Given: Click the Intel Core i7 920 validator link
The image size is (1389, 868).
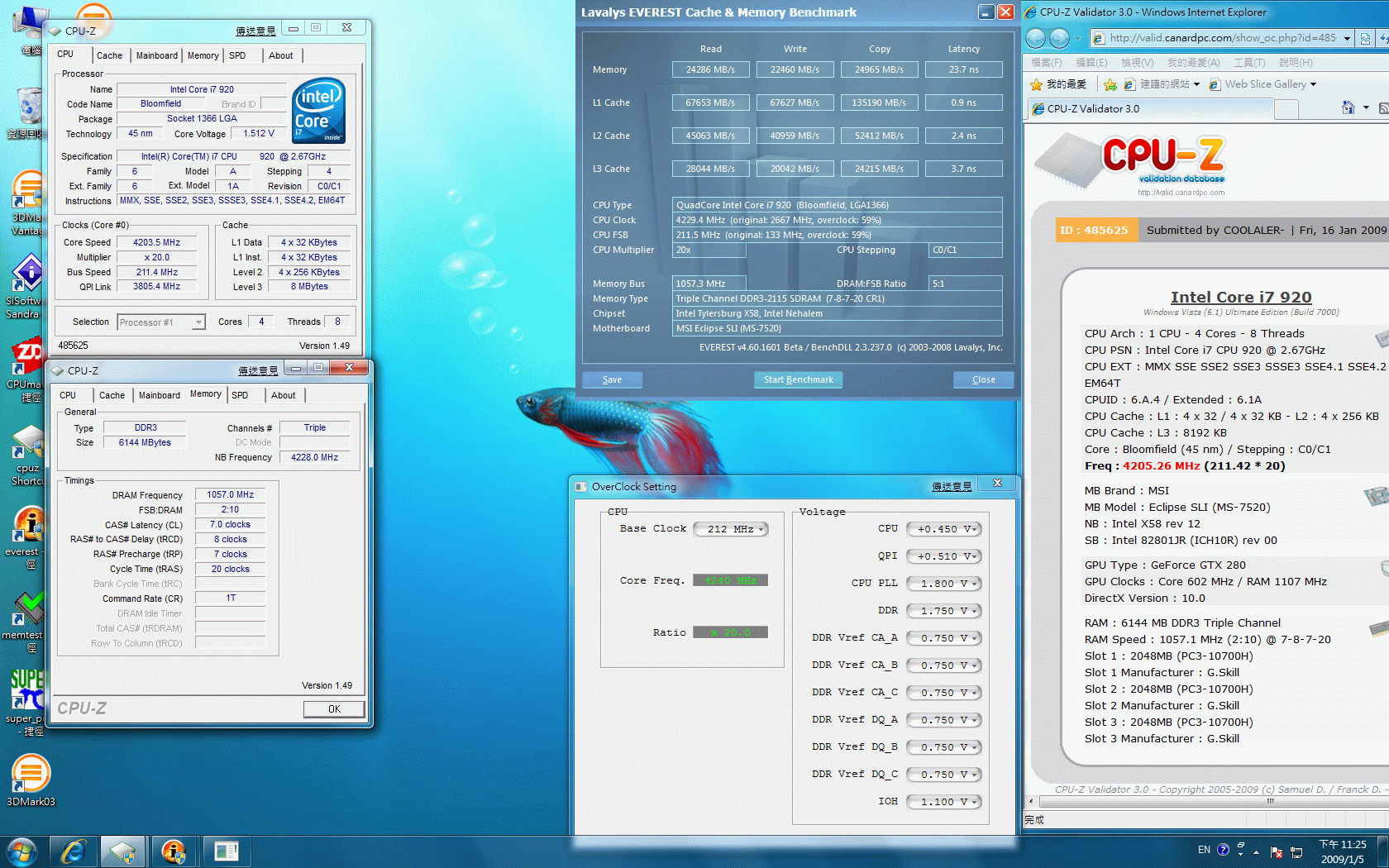Looking at the screenshot, I should 1240,297.
